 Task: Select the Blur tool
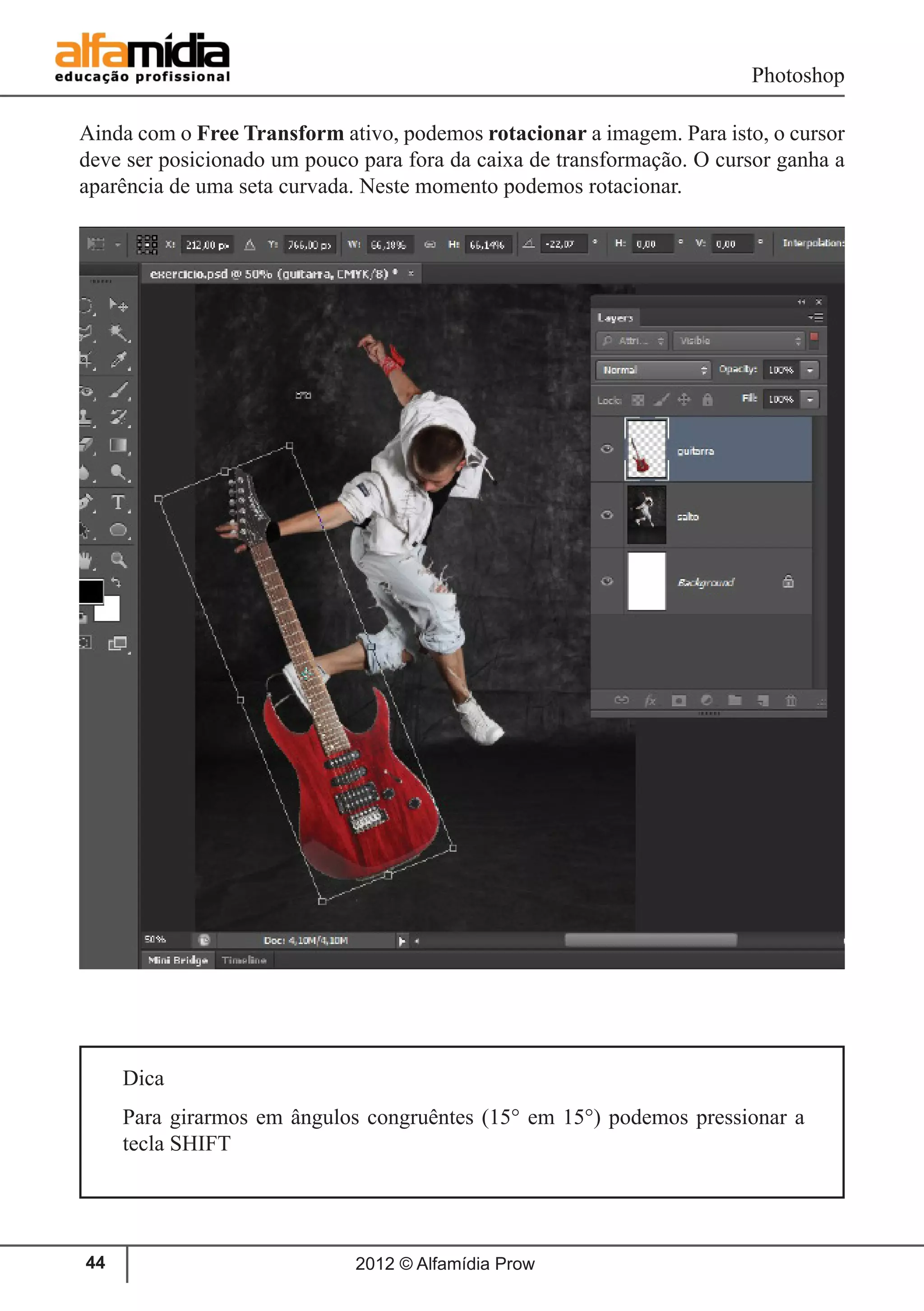coord(86,472)
